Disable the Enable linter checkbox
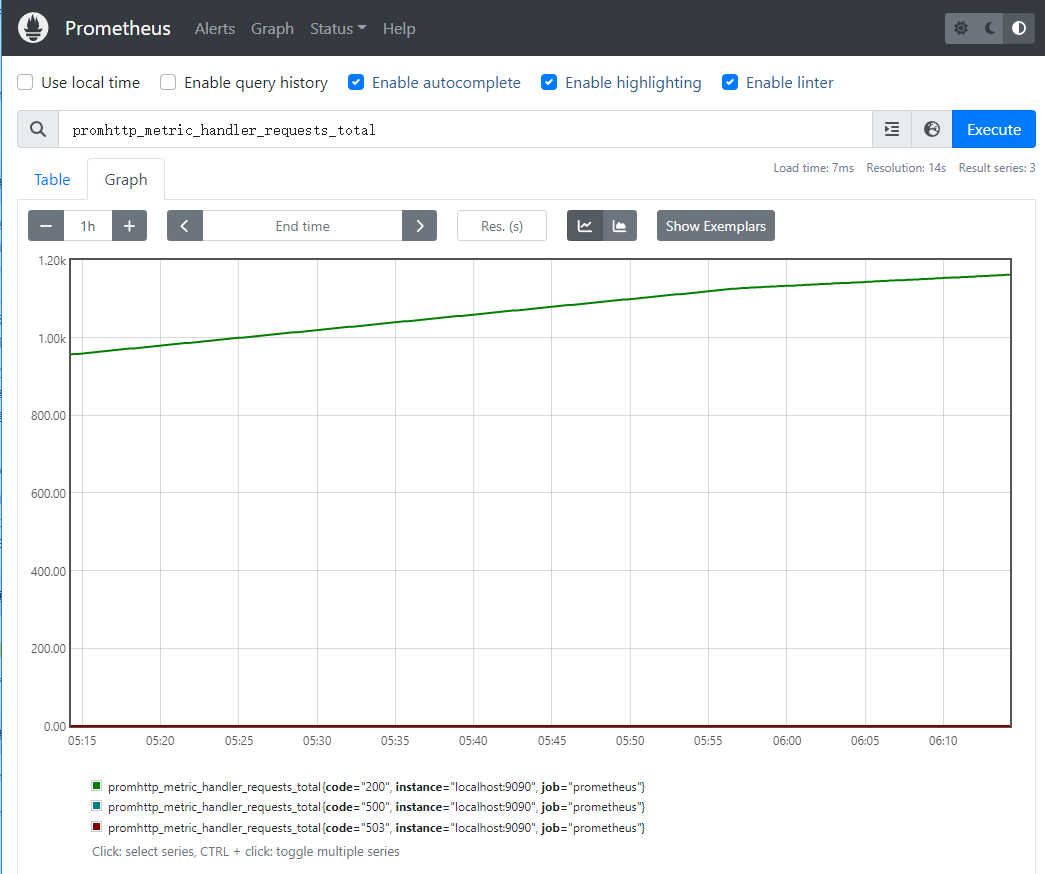The width and height of the screenshot is (1045, 874). (x=730, y=83)
